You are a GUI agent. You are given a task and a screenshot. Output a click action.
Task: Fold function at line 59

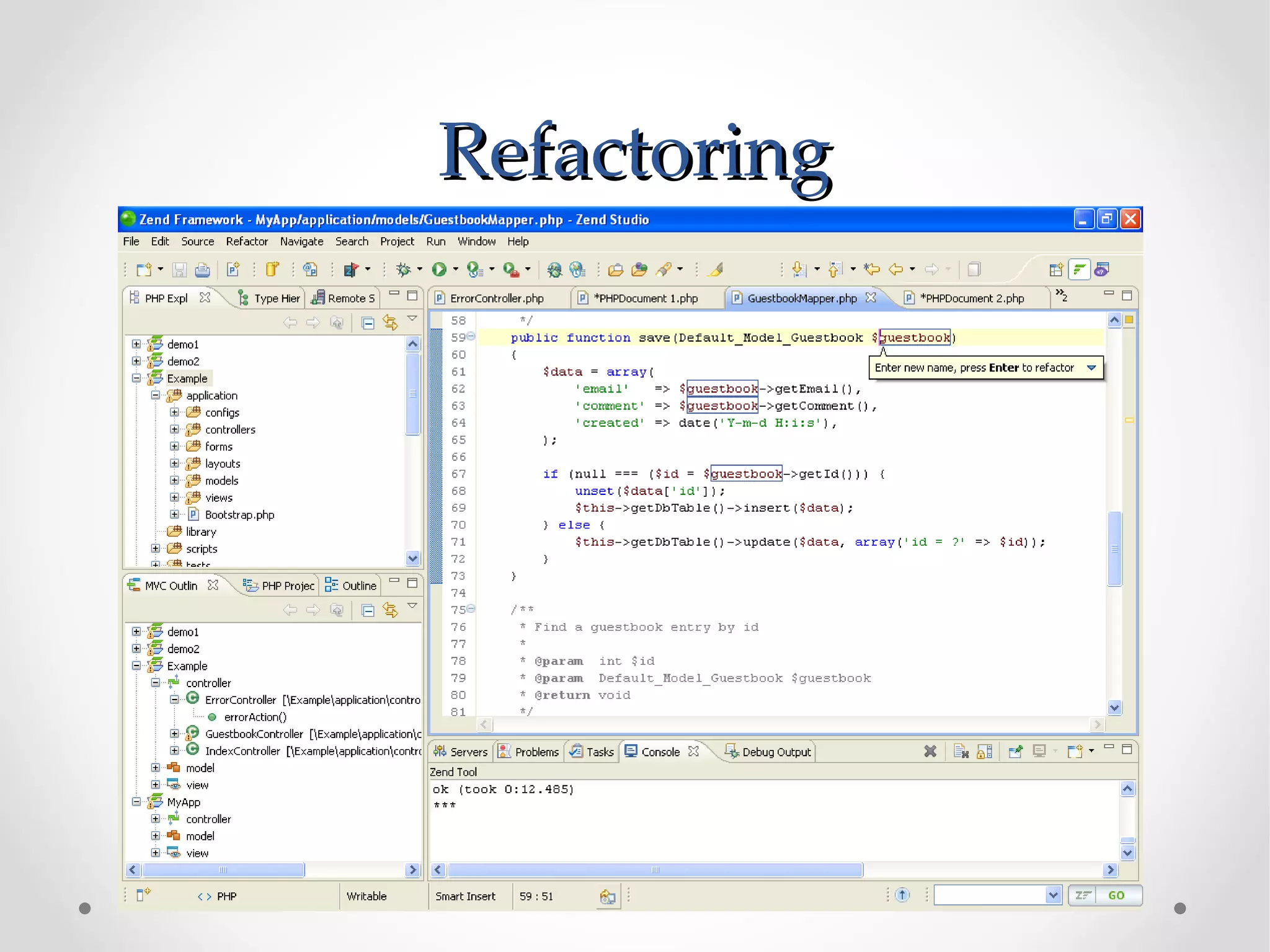pos(471,336)
